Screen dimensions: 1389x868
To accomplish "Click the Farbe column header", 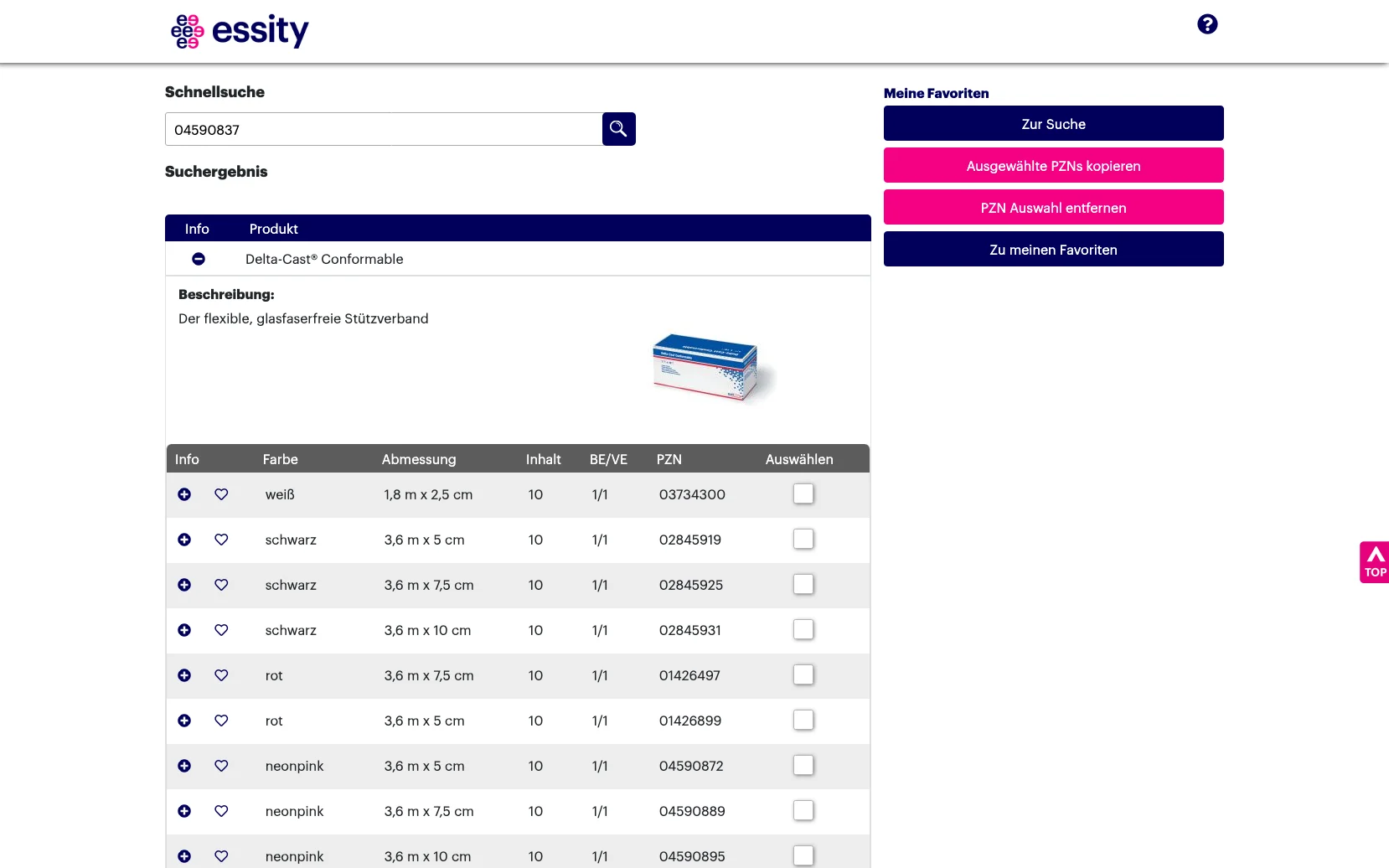I will coord(280,459).
